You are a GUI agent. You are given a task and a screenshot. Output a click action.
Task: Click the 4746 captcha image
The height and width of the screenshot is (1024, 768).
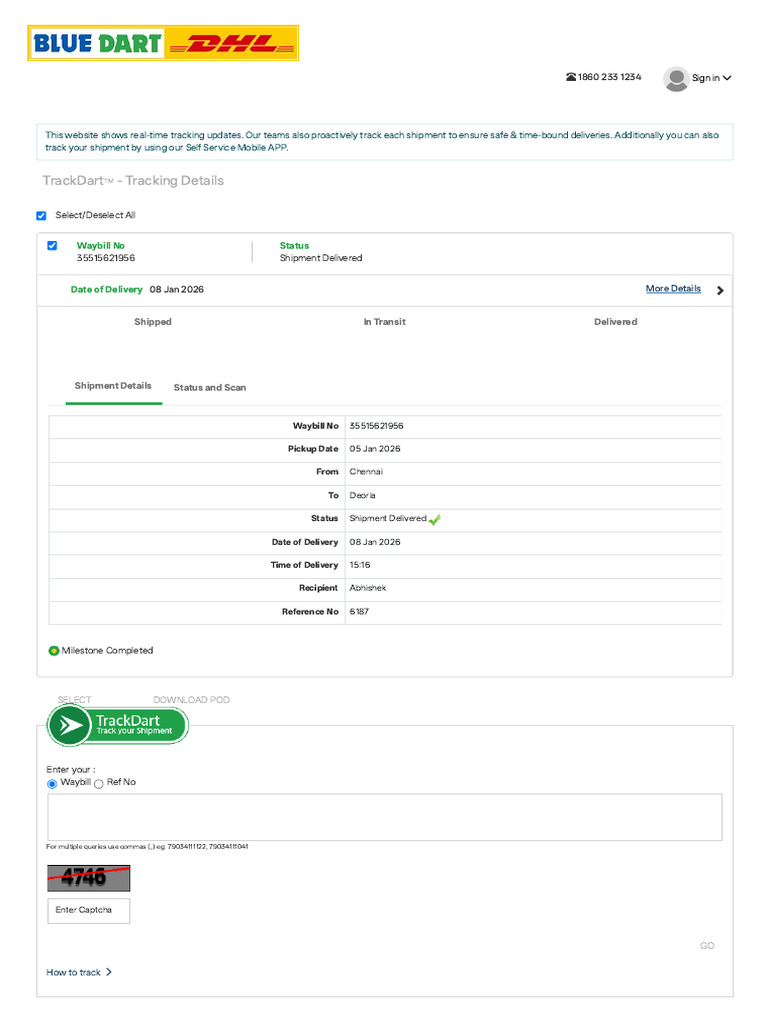(89, 878)
